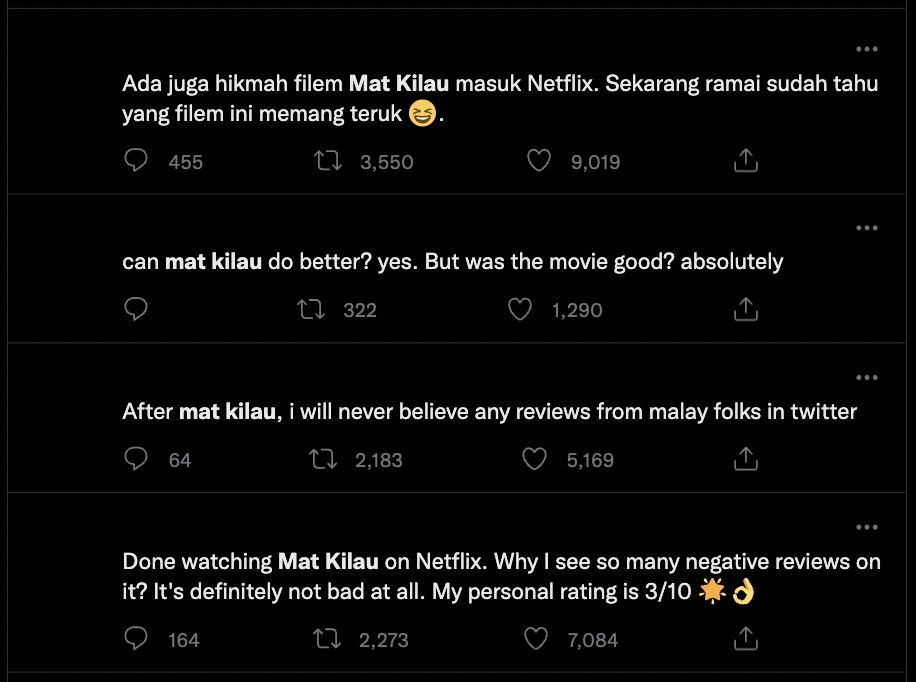
Task: Reply to the 'never believe any reviews' tweet
Action: [x=136, y=459]
